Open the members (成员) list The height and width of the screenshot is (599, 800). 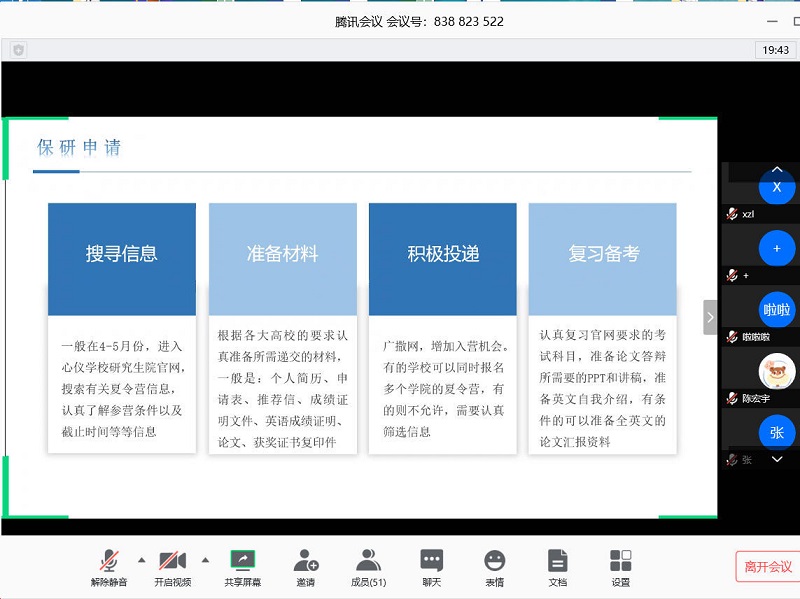[369, 561]
